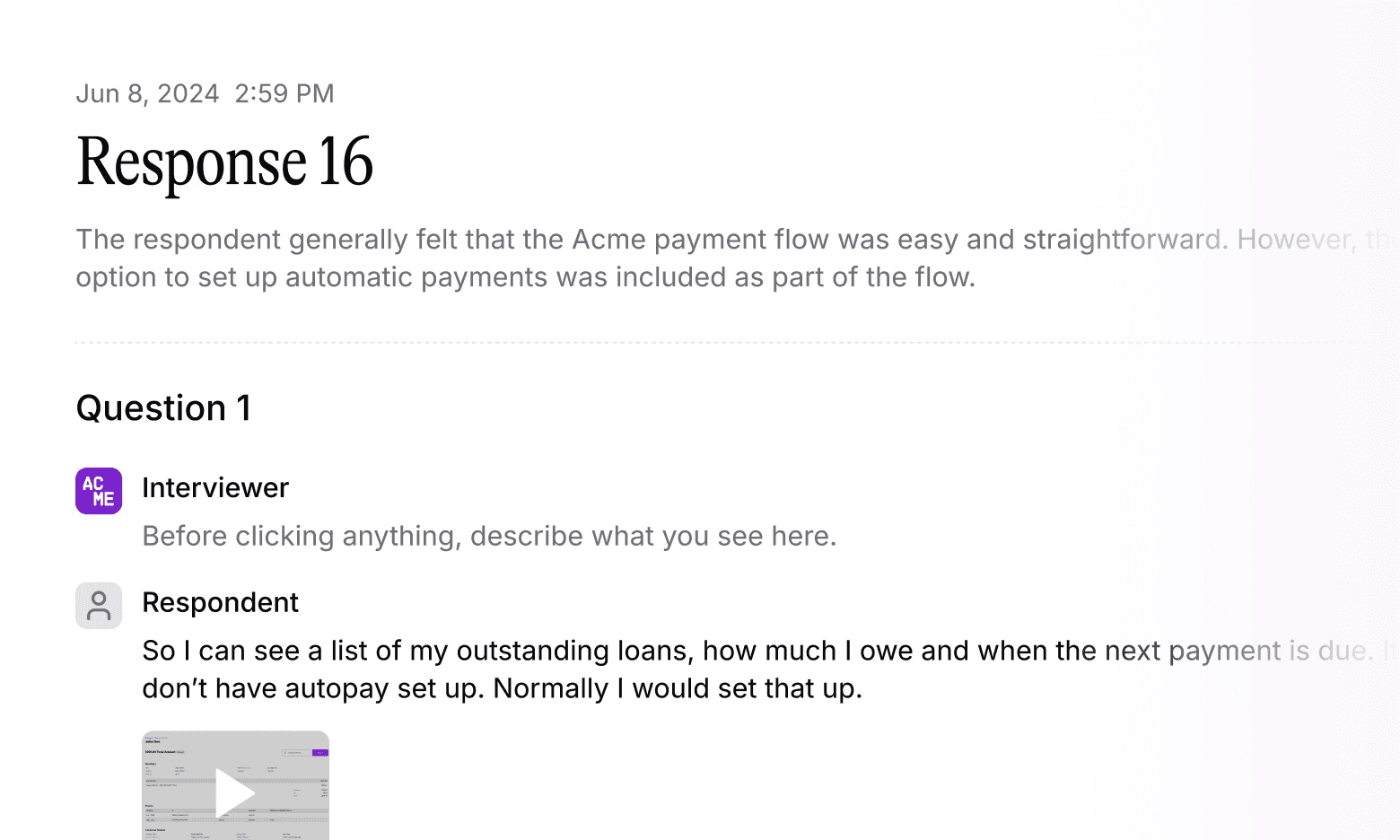Play the respondent's screen recording
Image resolution: width=1400 pixels, height=840 pixels.
[235, 792]
